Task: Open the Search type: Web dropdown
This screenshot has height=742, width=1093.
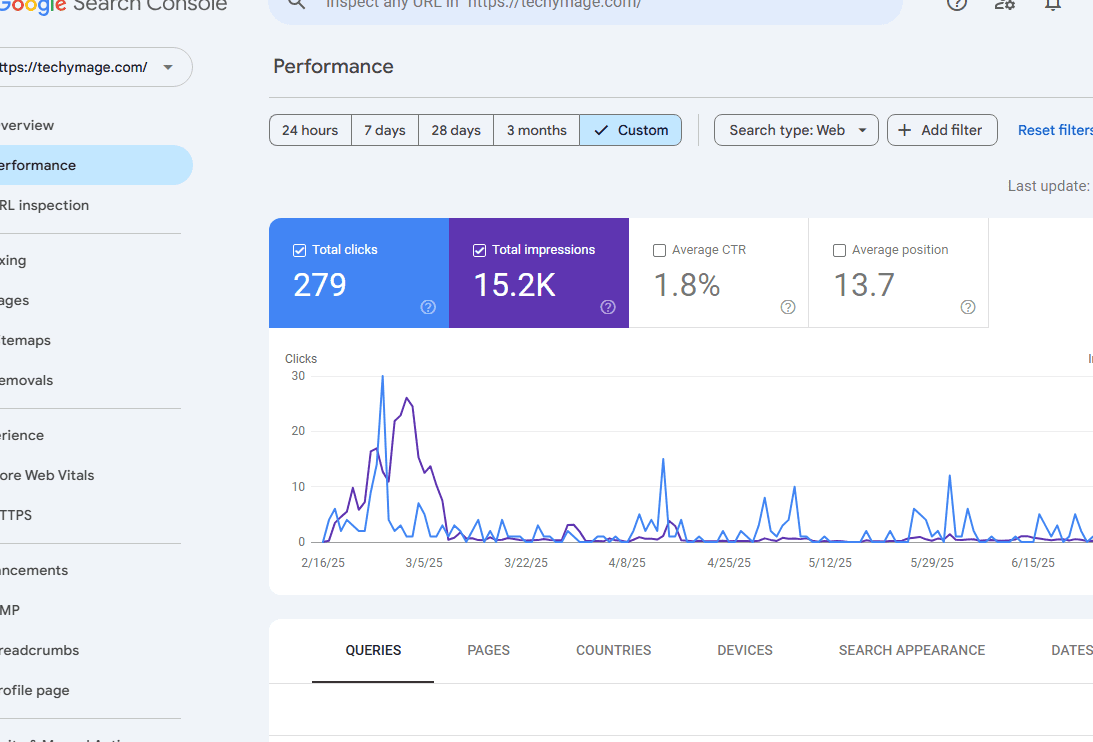Action: 796,130
